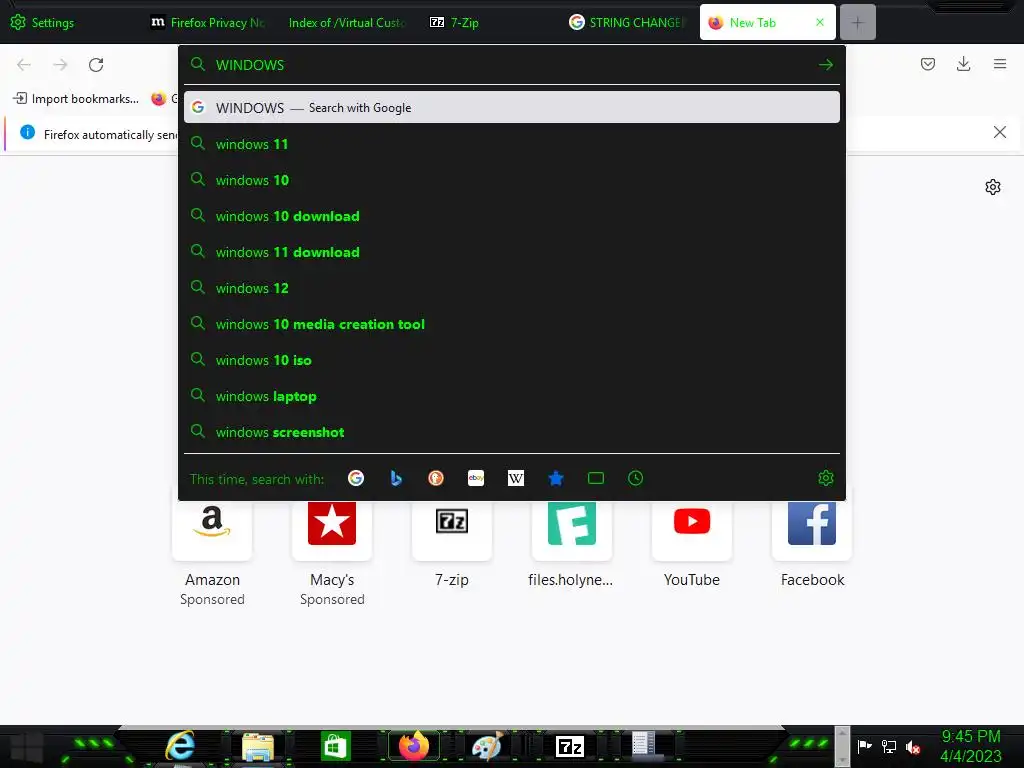
Task: Click the green go arrow in the address bar
Action: point(825,65)
